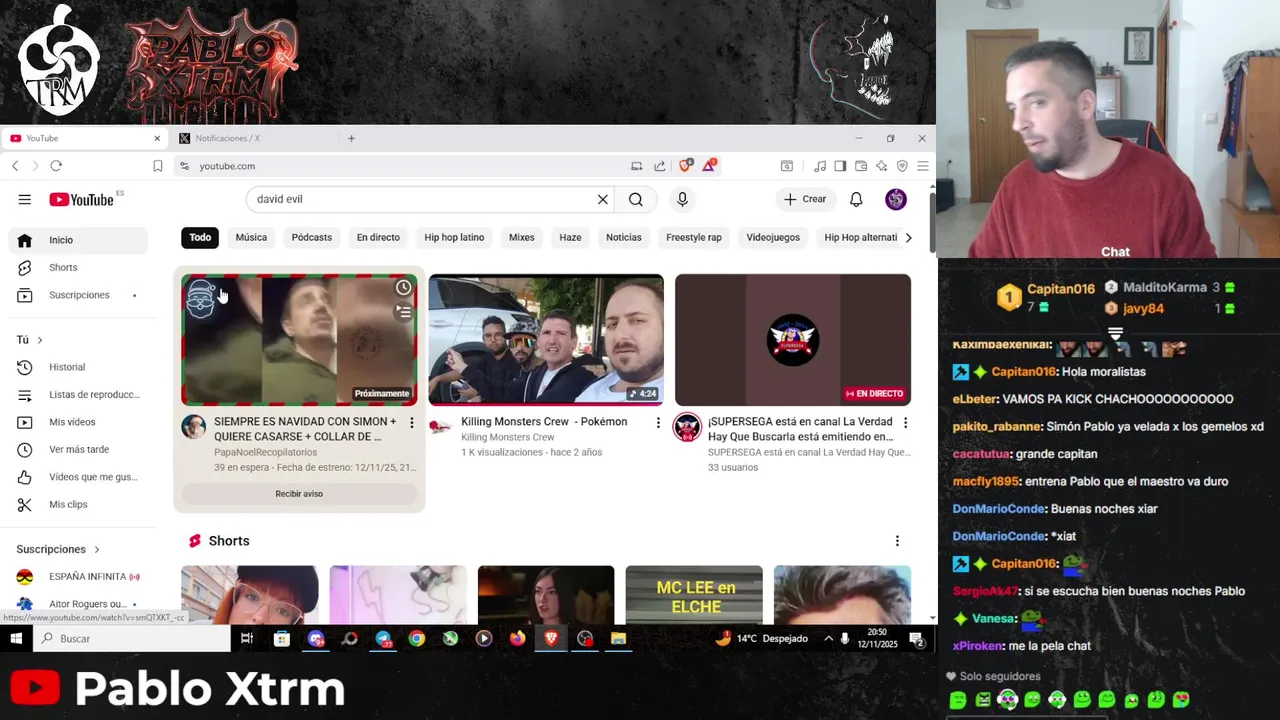Open the Brave playlist music note icon
This screenshot has width=1280, height=720.
point(820,166)
